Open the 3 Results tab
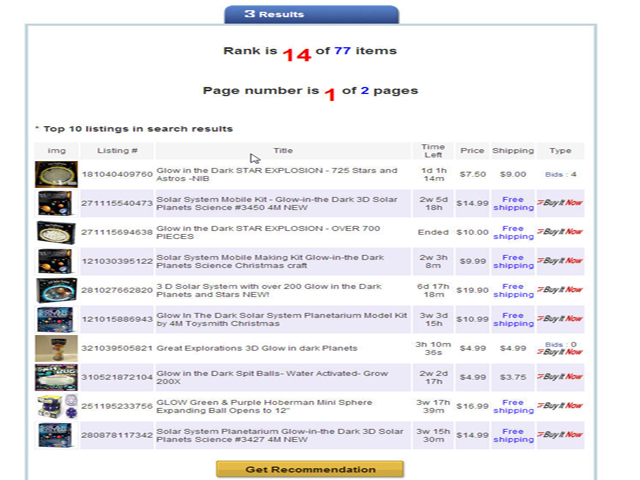Viewport: 640px width, 480px height. tap(311, 14)
